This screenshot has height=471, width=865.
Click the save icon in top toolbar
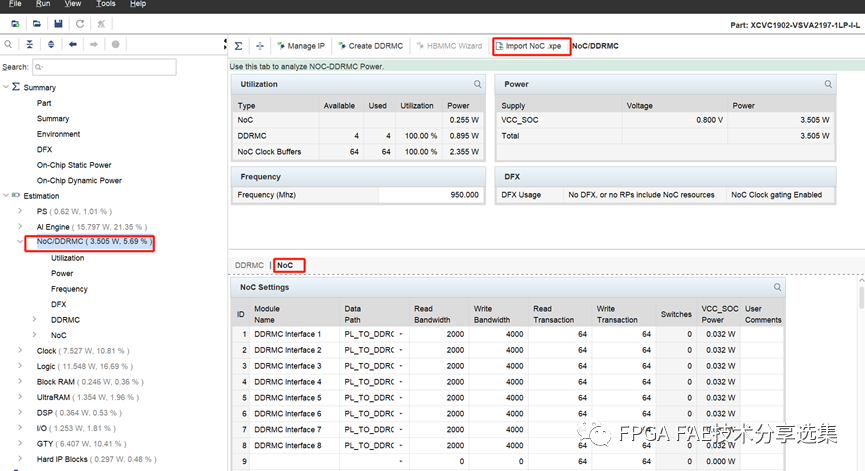[58, 23]
